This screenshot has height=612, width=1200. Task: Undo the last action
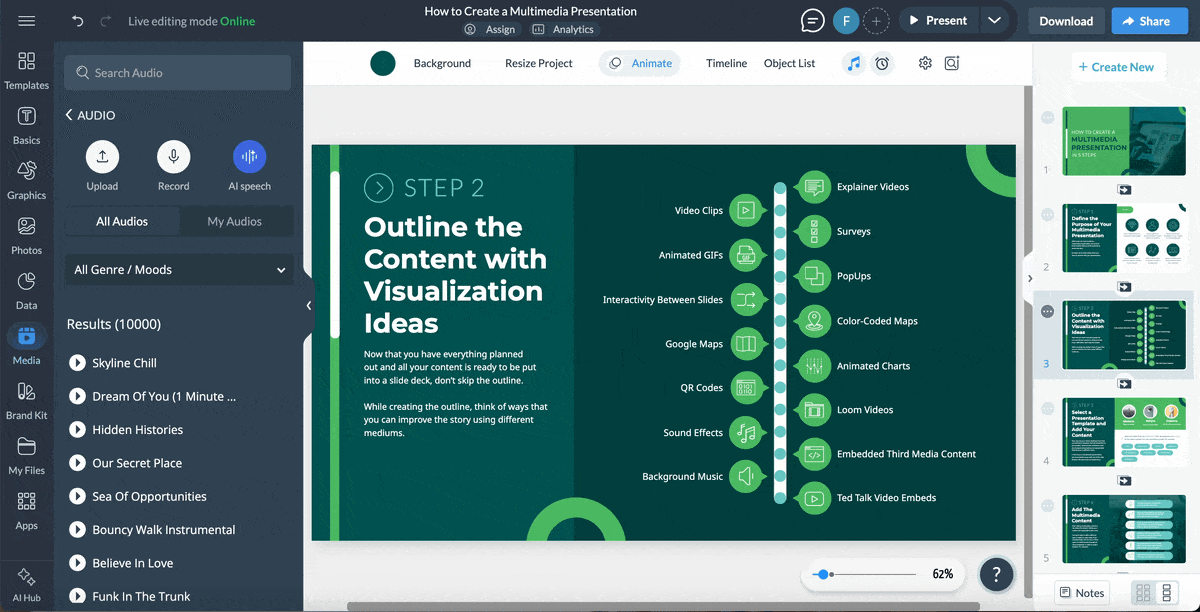click(78, 21)
